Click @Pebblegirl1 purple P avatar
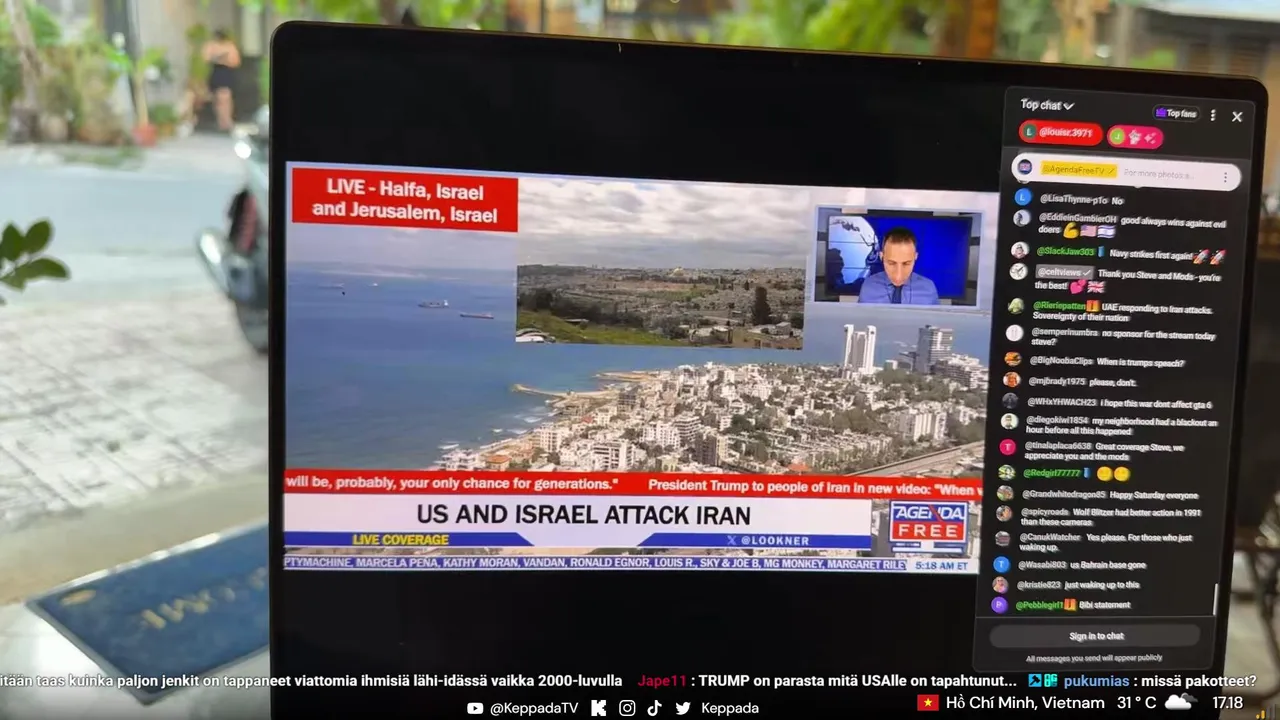This screenshot has height=720, width=1280. pos(999,604)
